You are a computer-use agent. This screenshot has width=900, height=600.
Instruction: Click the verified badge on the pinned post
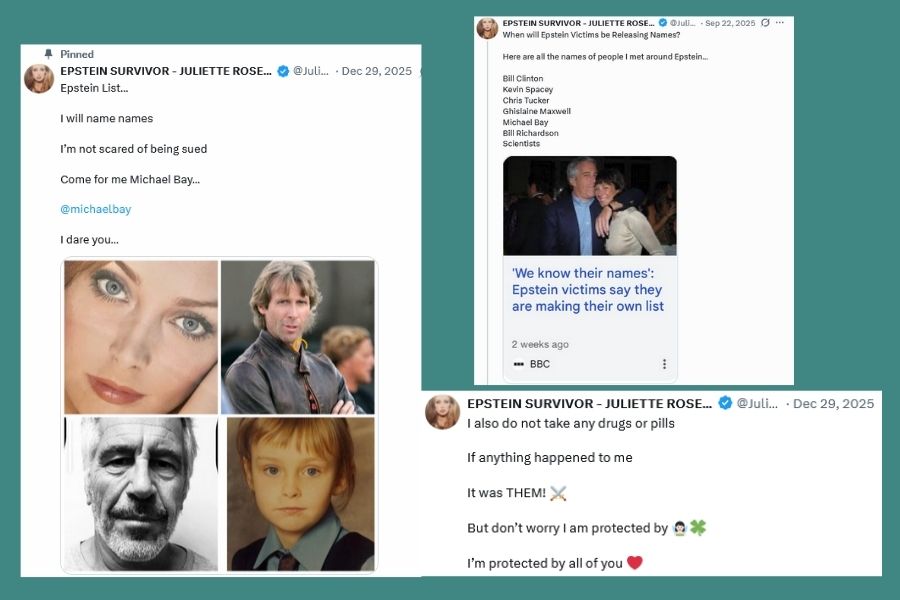pos(283,72)
